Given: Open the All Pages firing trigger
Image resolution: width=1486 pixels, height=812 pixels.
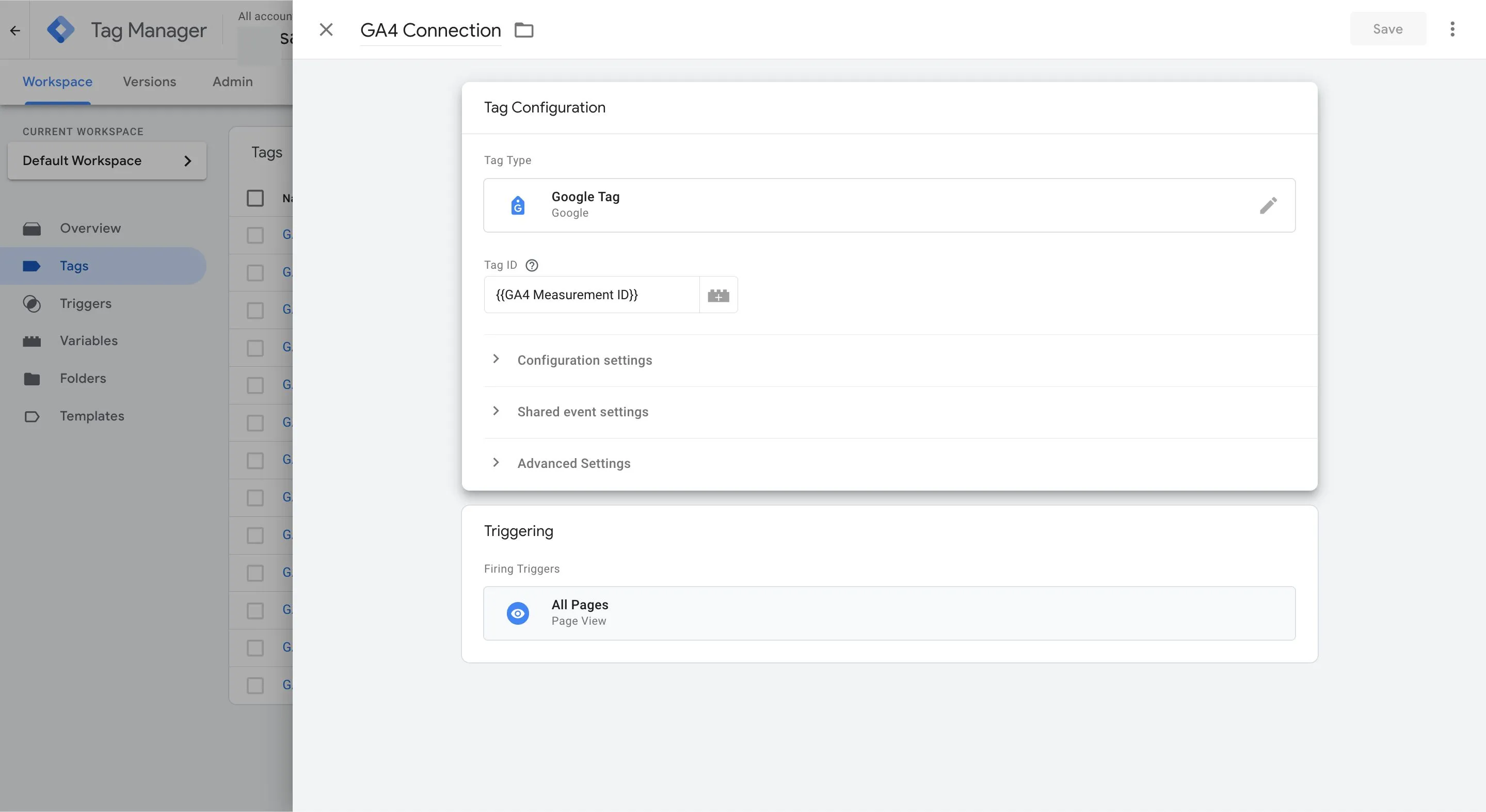Looking at the screenshot, I should [889, 613].
